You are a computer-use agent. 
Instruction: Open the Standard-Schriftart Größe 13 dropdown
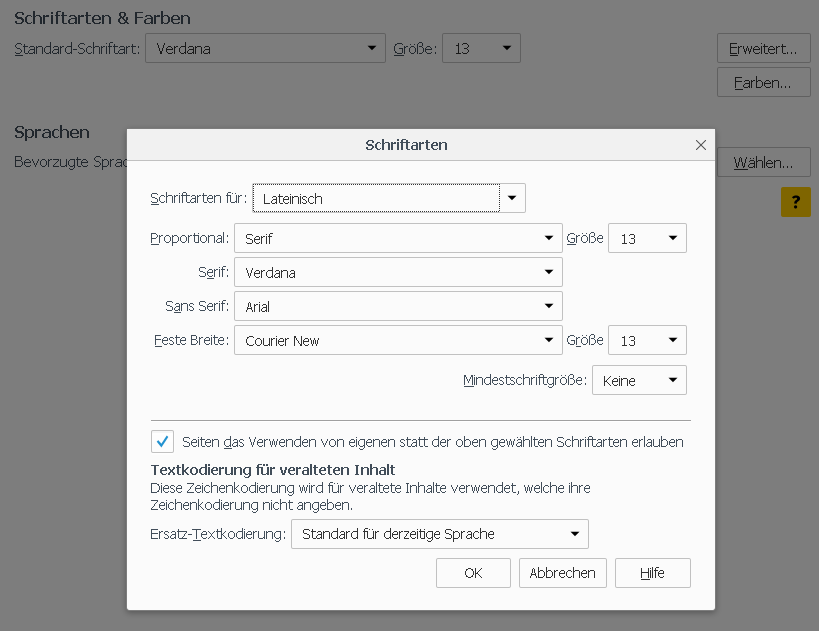(482, 48)
